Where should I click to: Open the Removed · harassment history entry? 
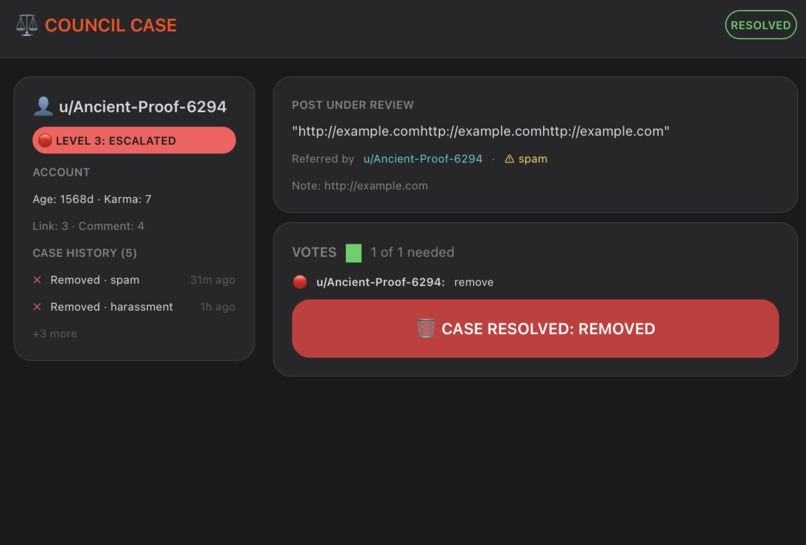coord(112,307)
